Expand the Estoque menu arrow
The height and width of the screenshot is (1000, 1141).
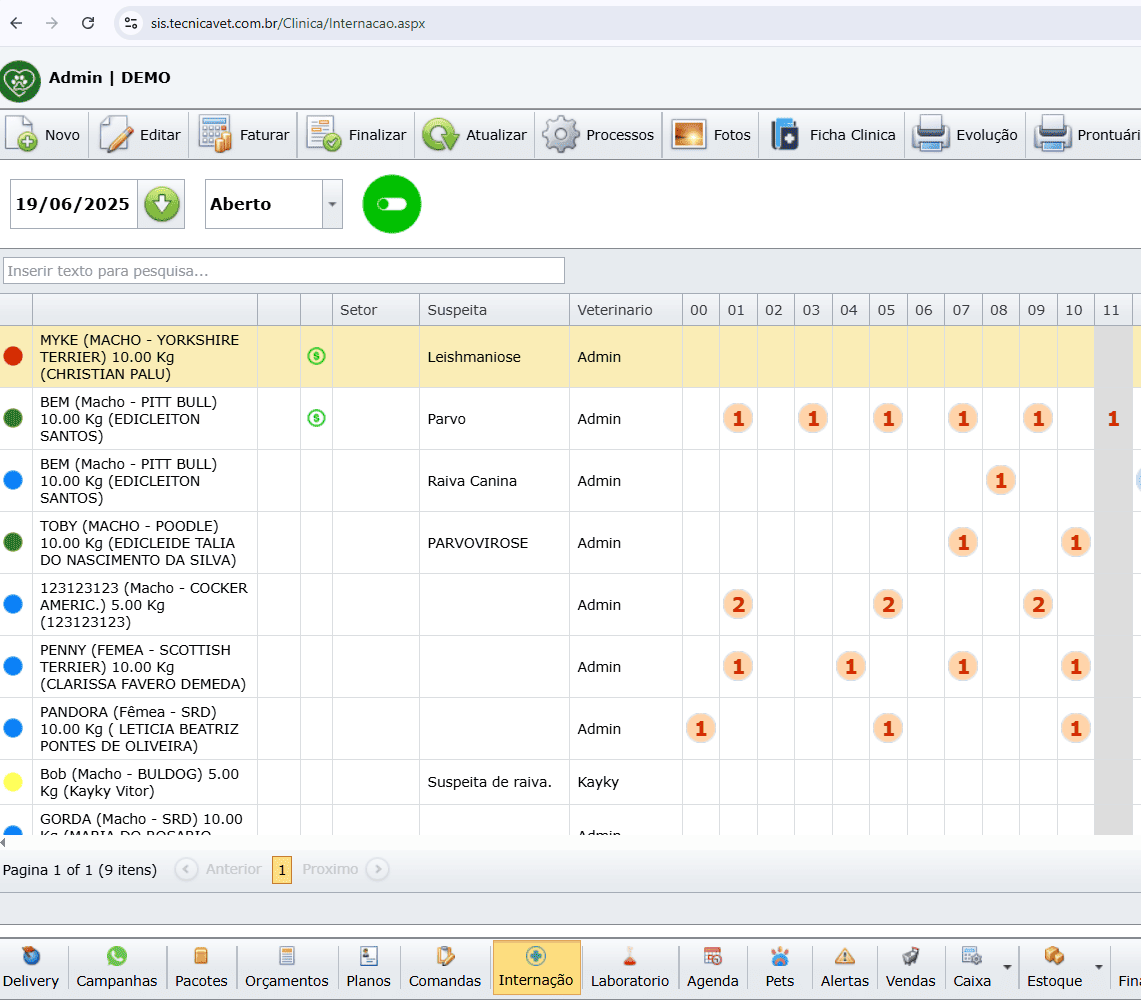click(x=1099, y=967)
